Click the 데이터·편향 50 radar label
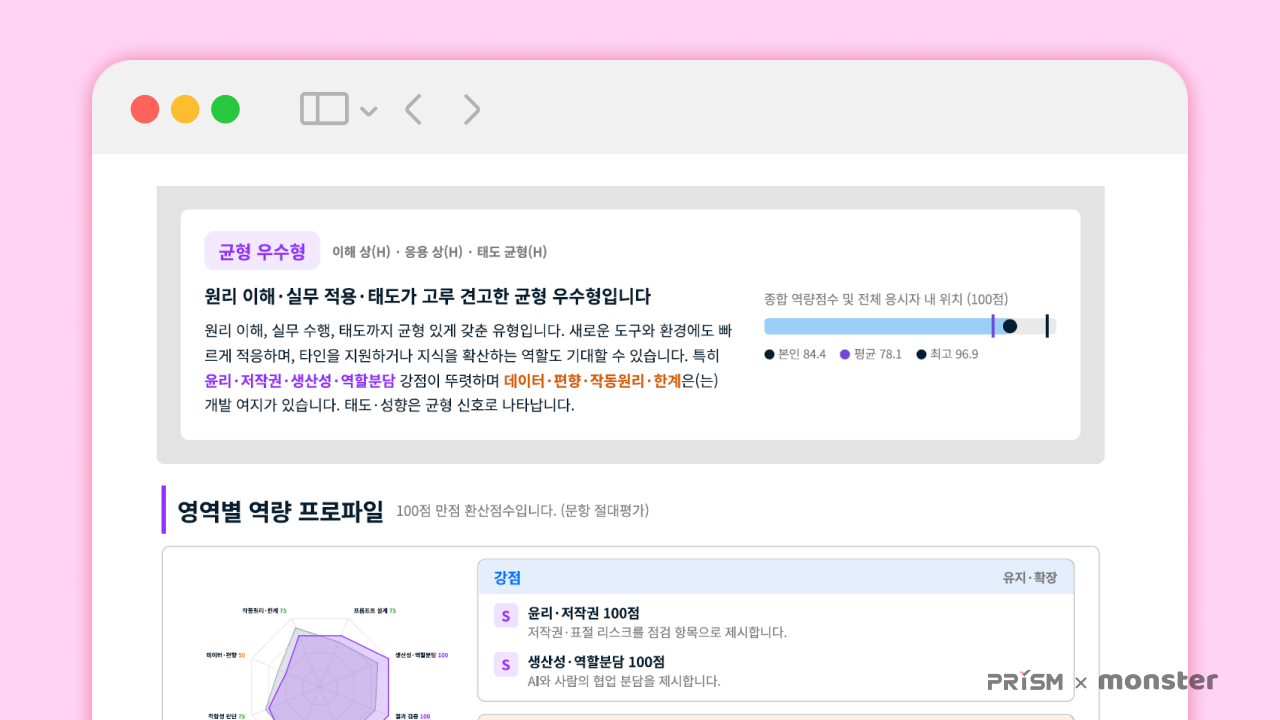 click(x=226, y=655)
